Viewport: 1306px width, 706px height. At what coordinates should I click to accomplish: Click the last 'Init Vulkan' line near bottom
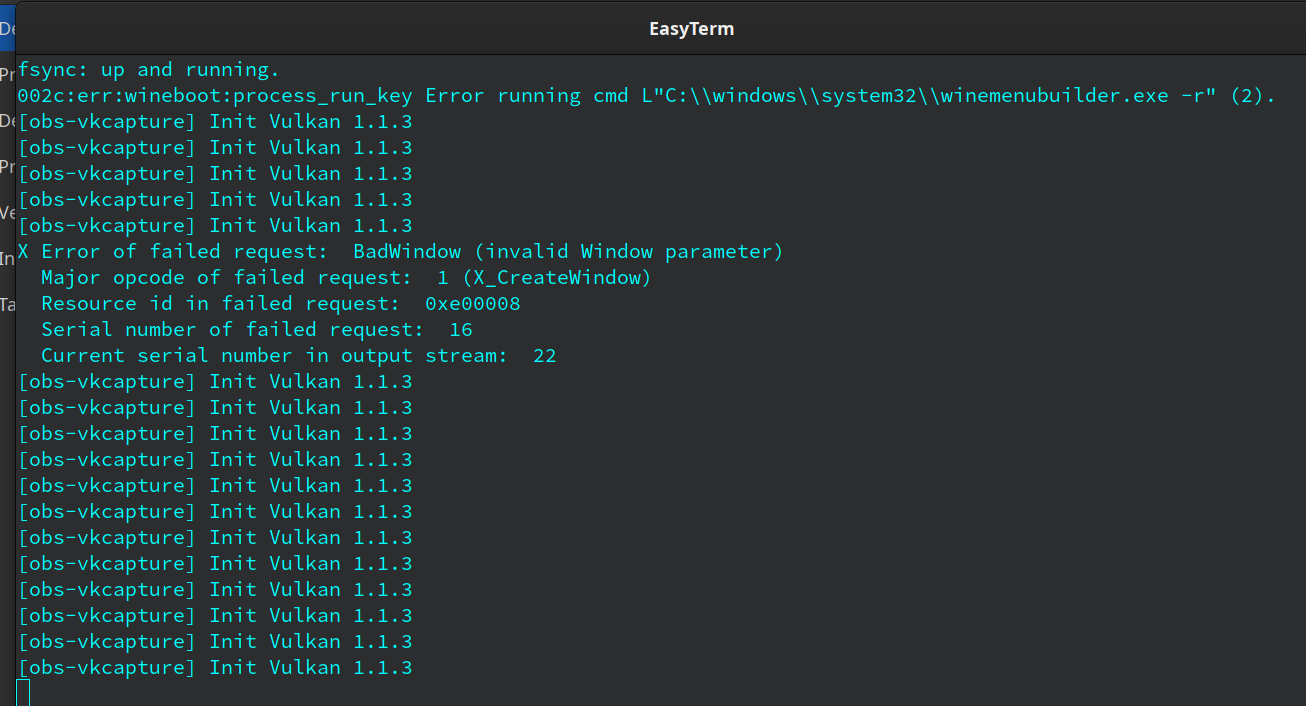(x=215, y=667)
